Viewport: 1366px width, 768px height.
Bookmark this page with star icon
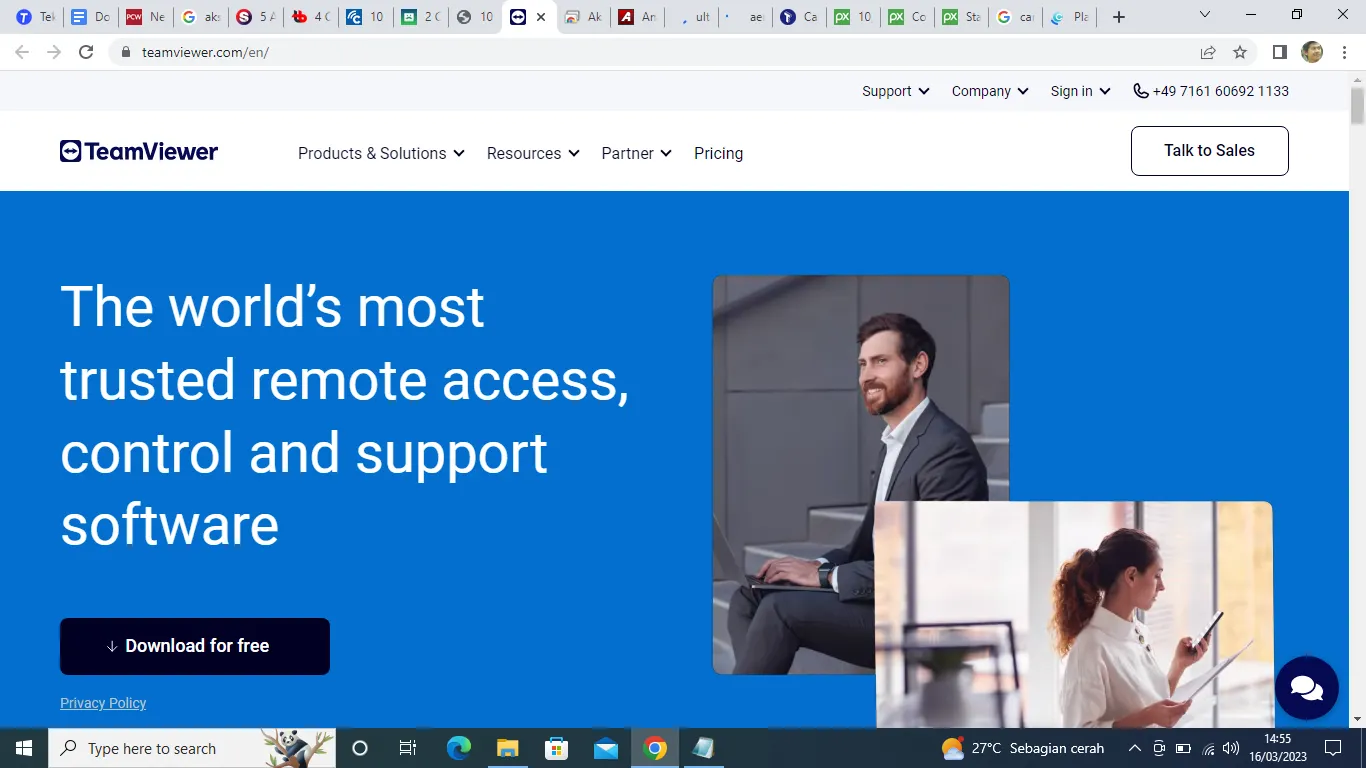point(1240,52)
